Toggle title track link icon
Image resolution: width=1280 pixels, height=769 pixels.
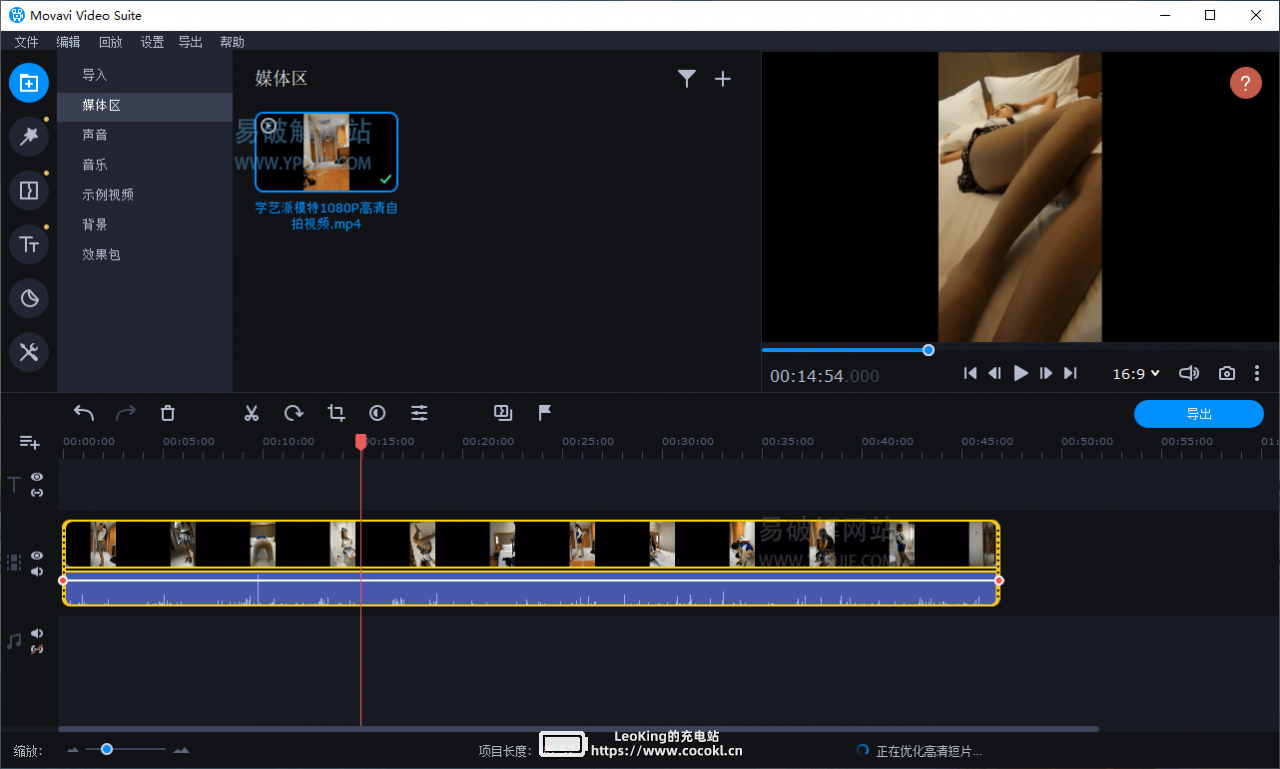37,492
